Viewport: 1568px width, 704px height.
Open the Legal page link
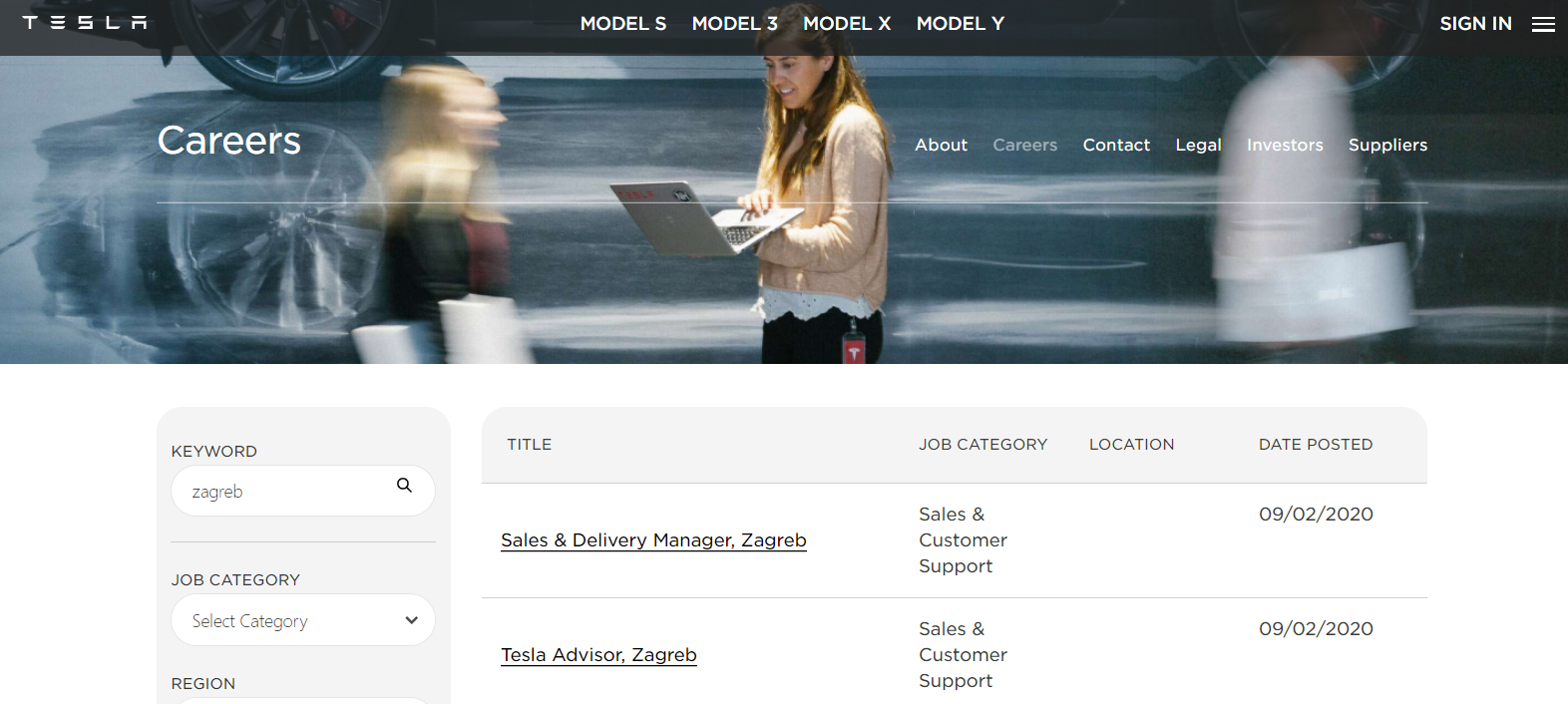click(x=1198, y=145)
